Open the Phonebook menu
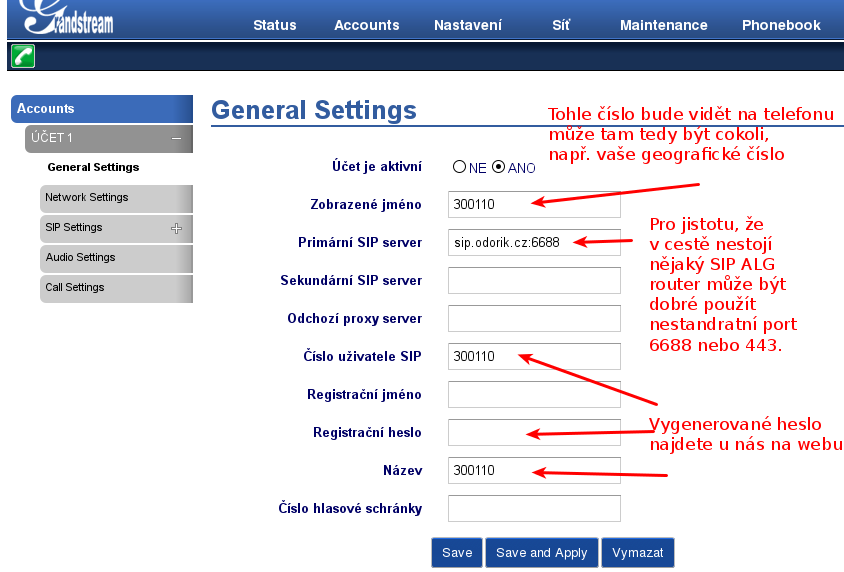Viewport: 844px width, 572px height. 781,25
